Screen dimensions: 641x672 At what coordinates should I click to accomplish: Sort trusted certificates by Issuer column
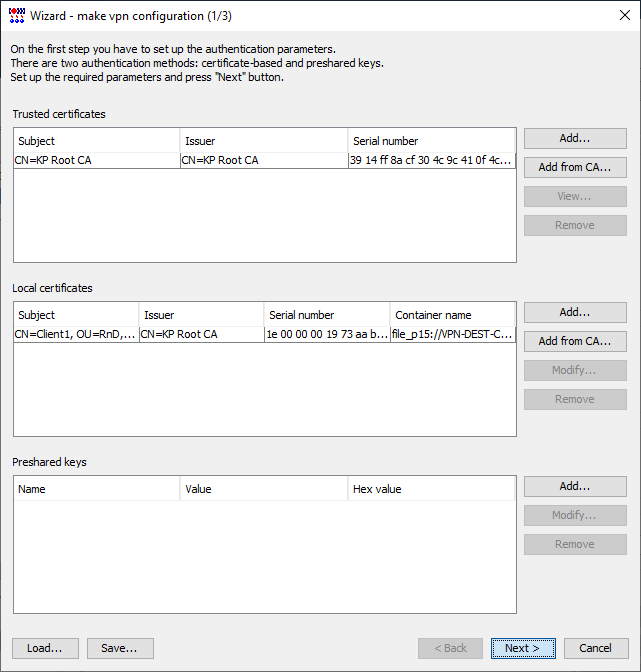[264, 141]
